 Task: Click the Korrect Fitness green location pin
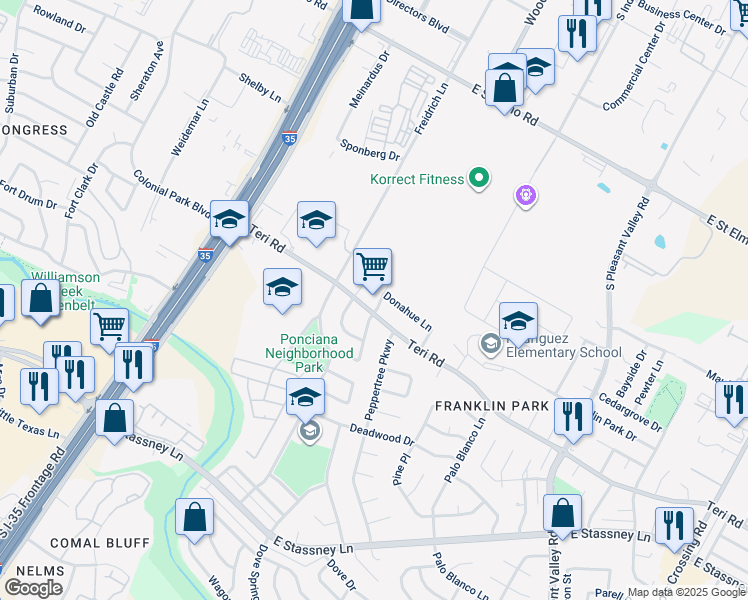[x=478, y=178]
